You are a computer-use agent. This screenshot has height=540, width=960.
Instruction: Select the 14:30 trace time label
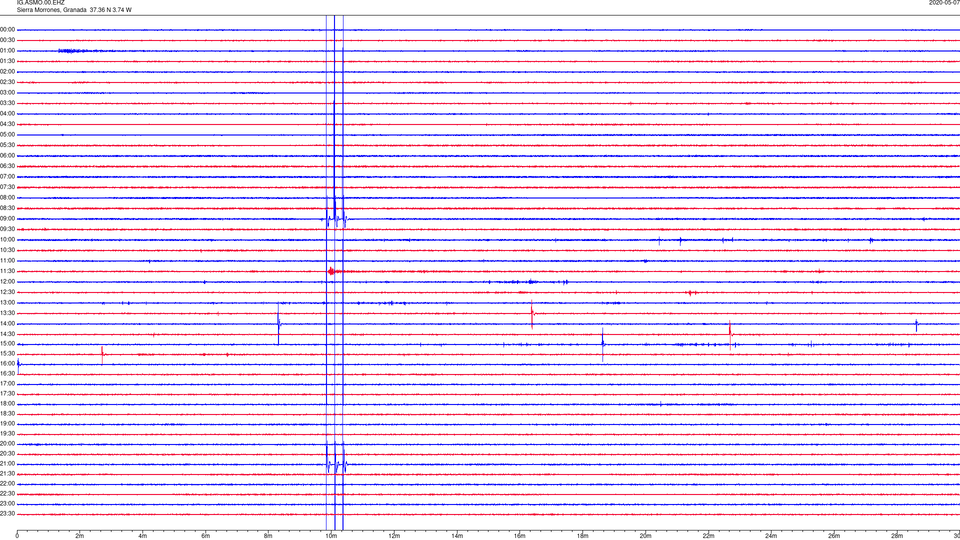point(7,334)
